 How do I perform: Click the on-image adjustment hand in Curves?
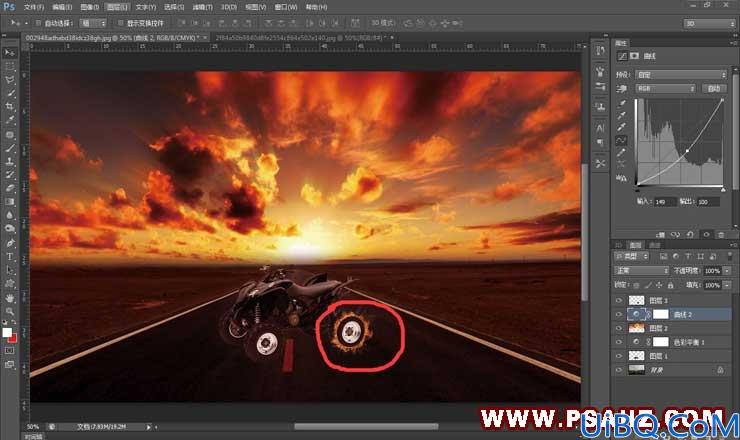[x=622, y=89]
